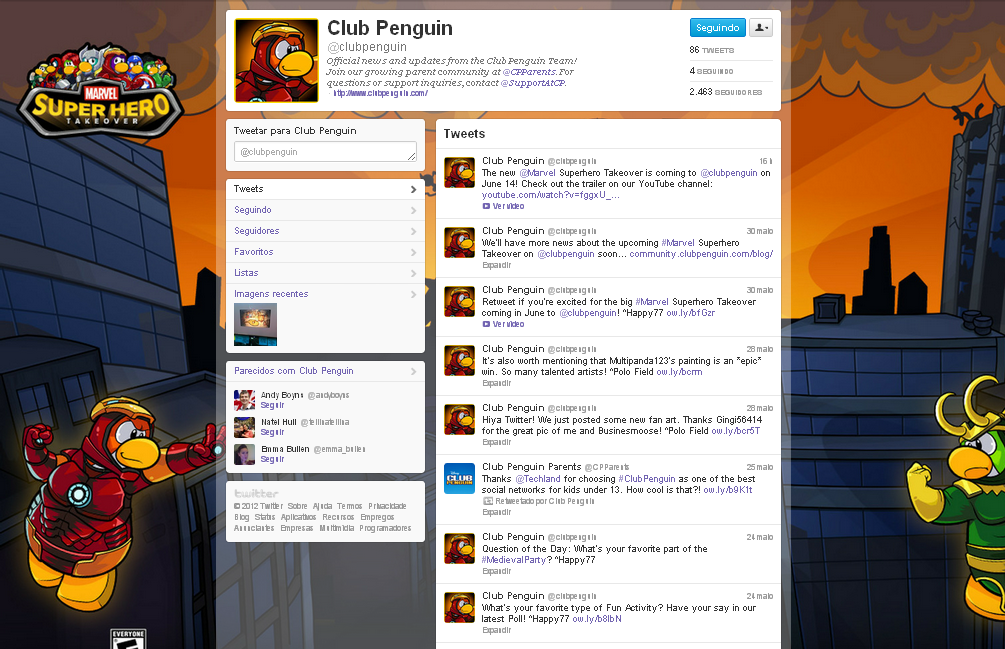Open the @CPParents mention in bio
Screen dimensions: 1005x649
pos(529,72)
